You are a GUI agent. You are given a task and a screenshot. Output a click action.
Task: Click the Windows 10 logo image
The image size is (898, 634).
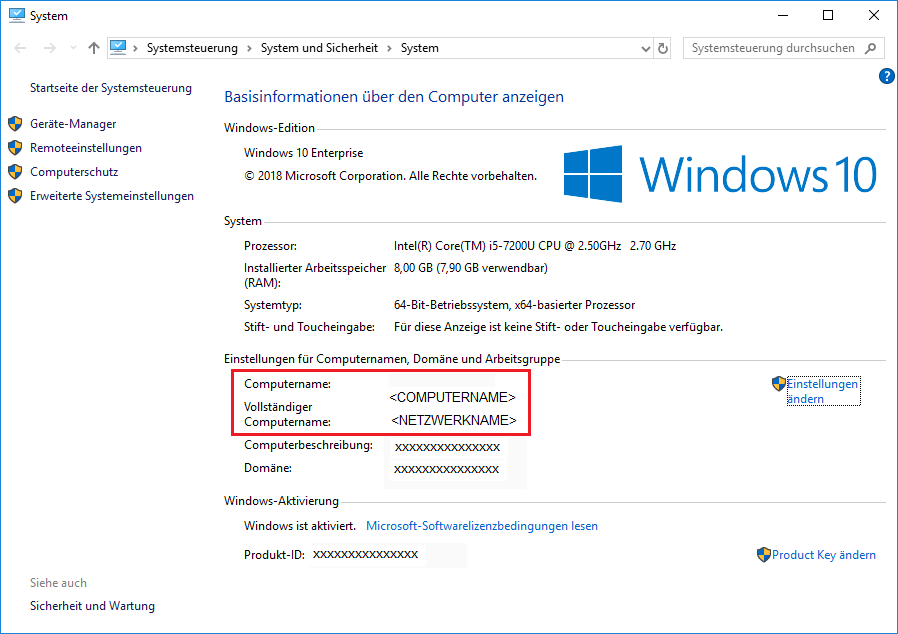(720, 174)
